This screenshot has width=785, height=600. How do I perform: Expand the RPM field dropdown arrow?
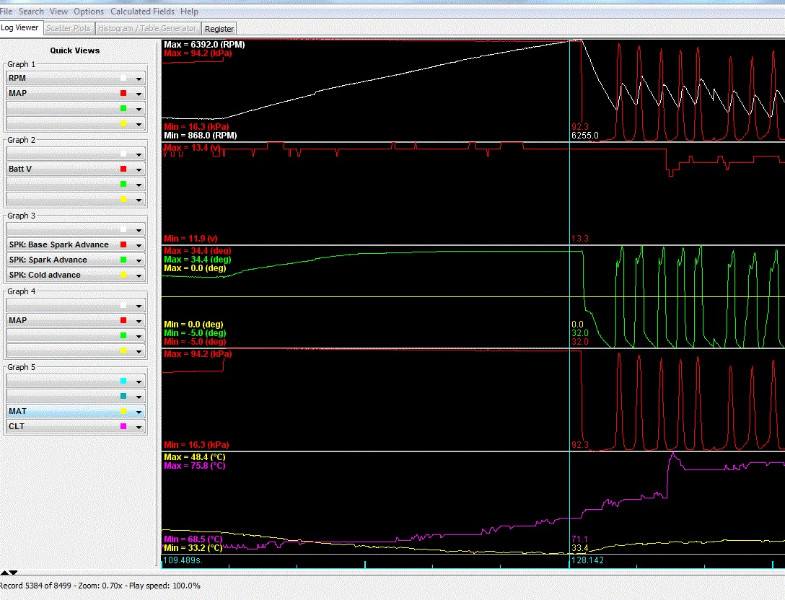[139, 78]
